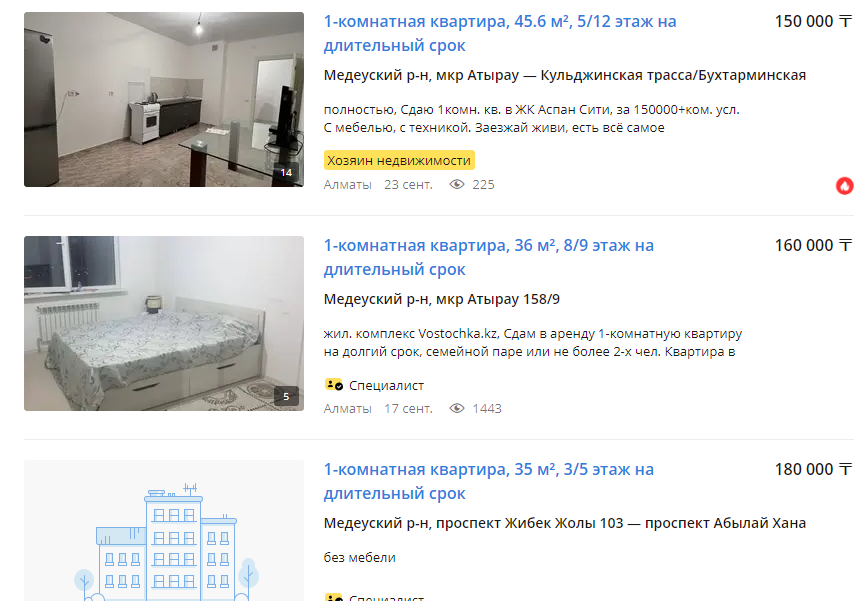Viewport: 866px width, 601px height.
Task: Click the eye views icon beside 225
Action: [x=457, y=184]
